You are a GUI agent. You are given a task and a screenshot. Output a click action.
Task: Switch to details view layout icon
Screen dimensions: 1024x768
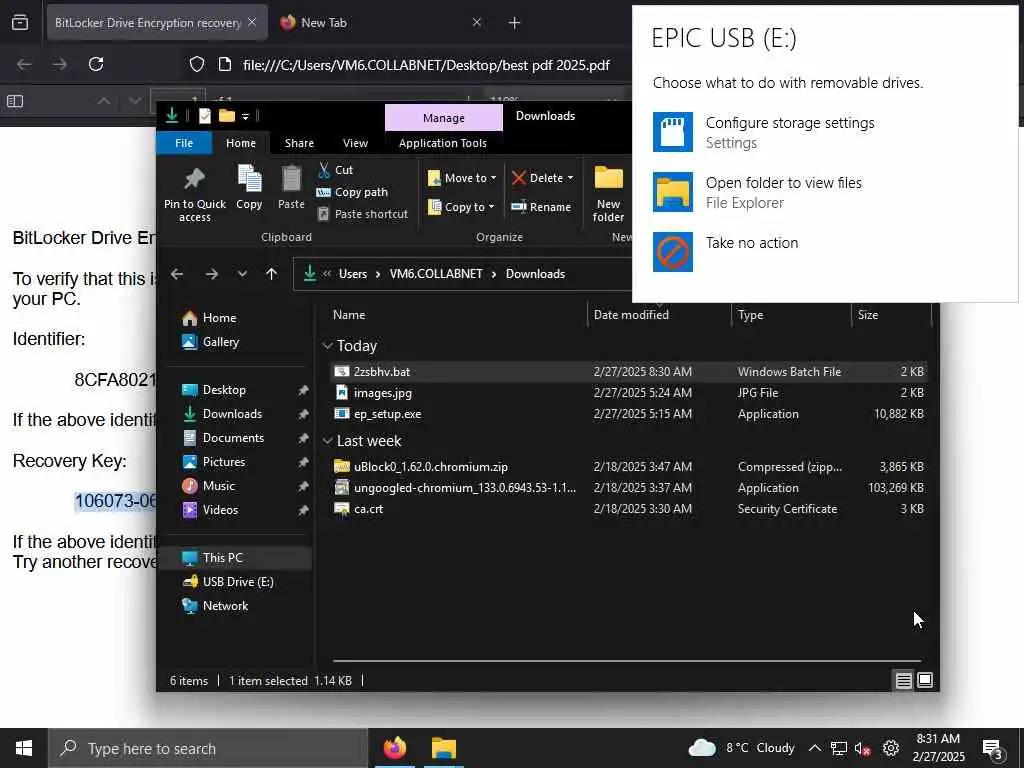pyautogui.click(x=903, y=680)
